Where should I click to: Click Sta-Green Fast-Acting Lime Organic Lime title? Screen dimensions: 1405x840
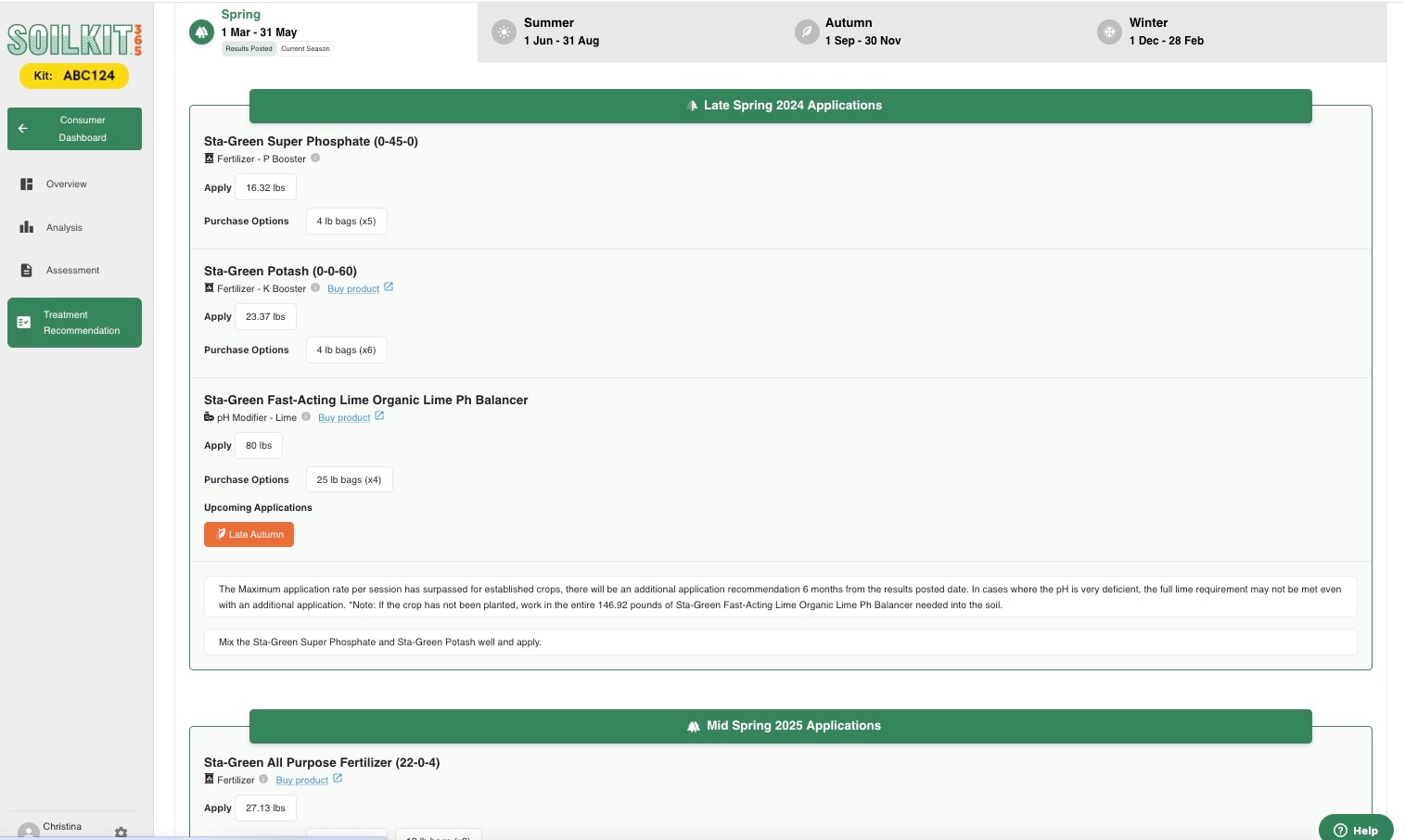pos(366,400)
